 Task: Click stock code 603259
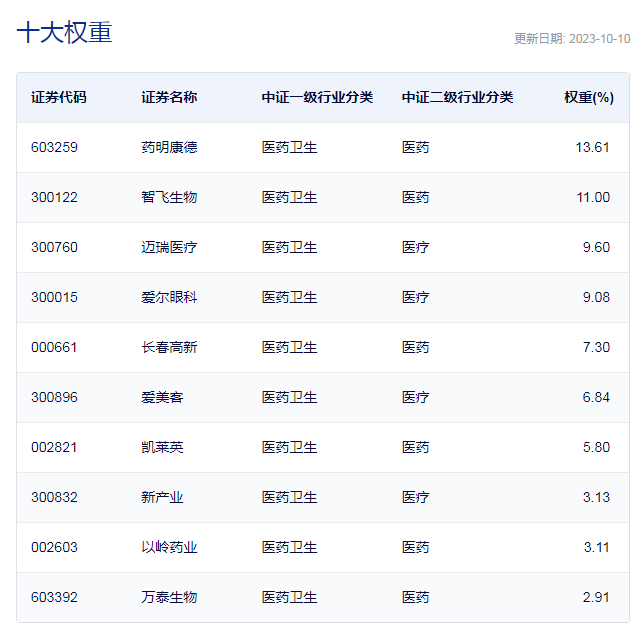click(54, 147)
